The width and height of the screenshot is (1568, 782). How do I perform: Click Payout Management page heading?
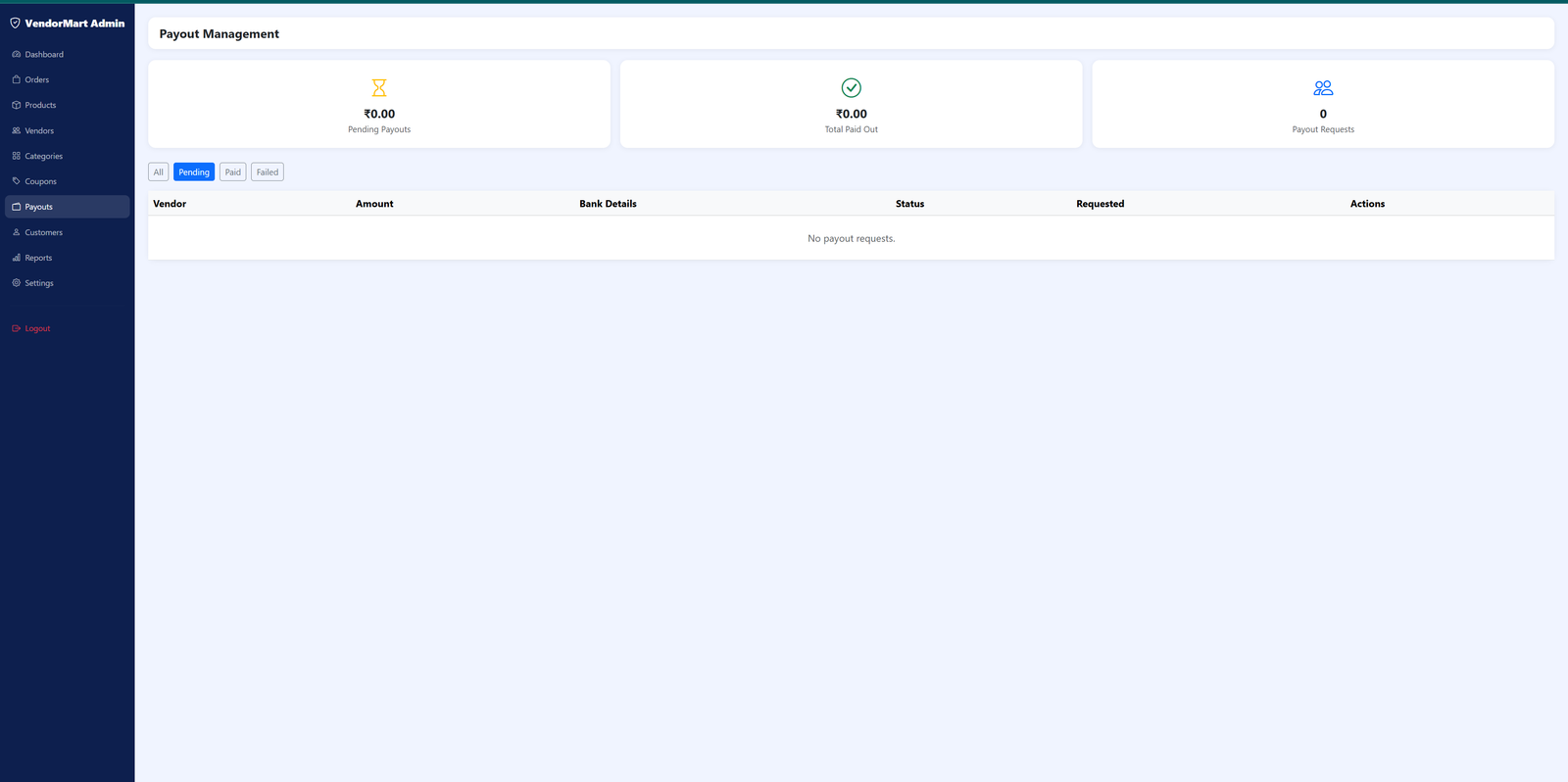tap(220, 33)
